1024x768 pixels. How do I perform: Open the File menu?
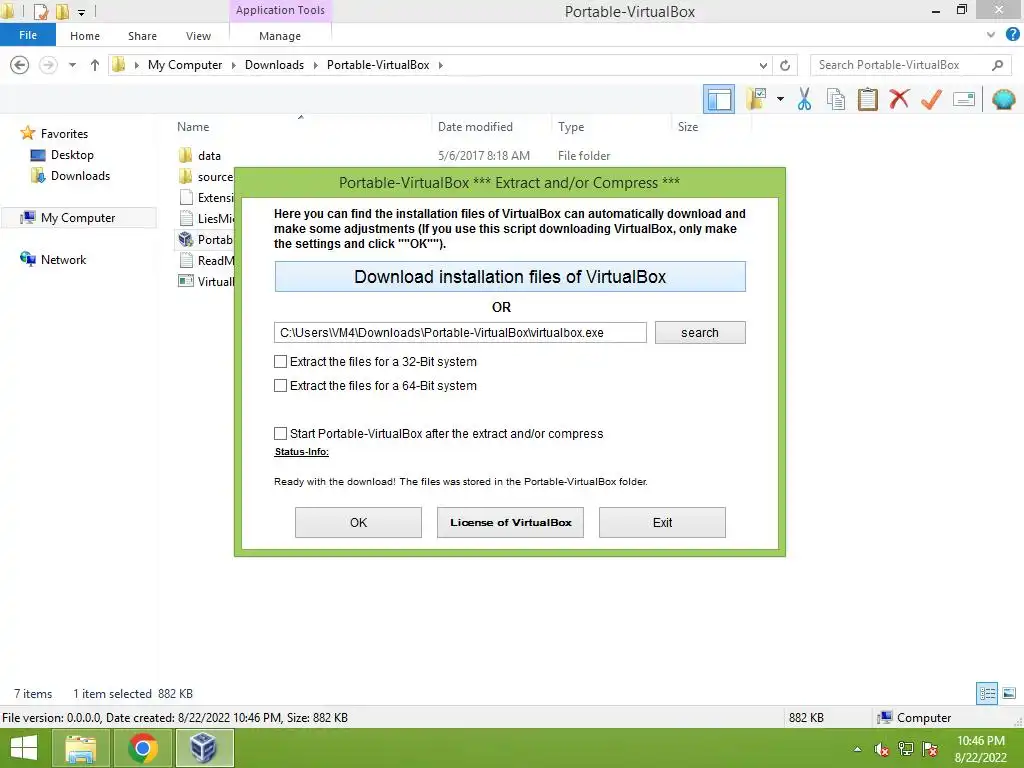pos(27,35)
